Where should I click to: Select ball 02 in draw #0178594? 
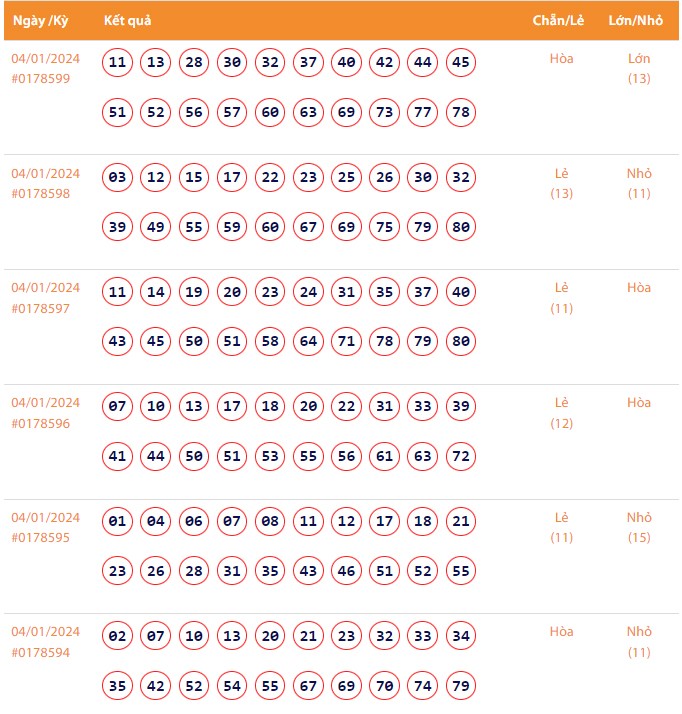[118, 637]
